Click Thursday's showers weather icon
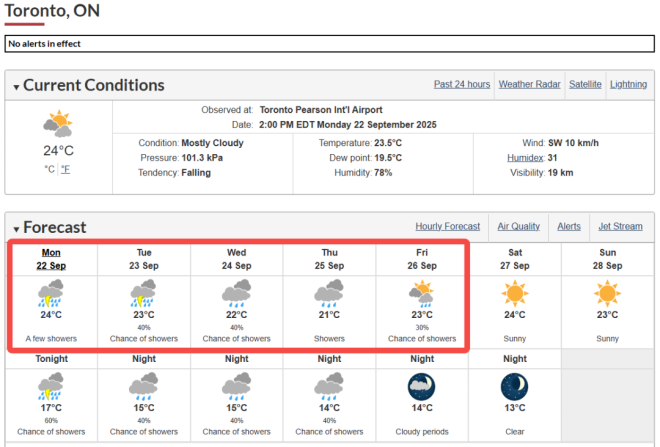Image resolution: width=660 pixels, height=447 pixels. click(329, 294)
